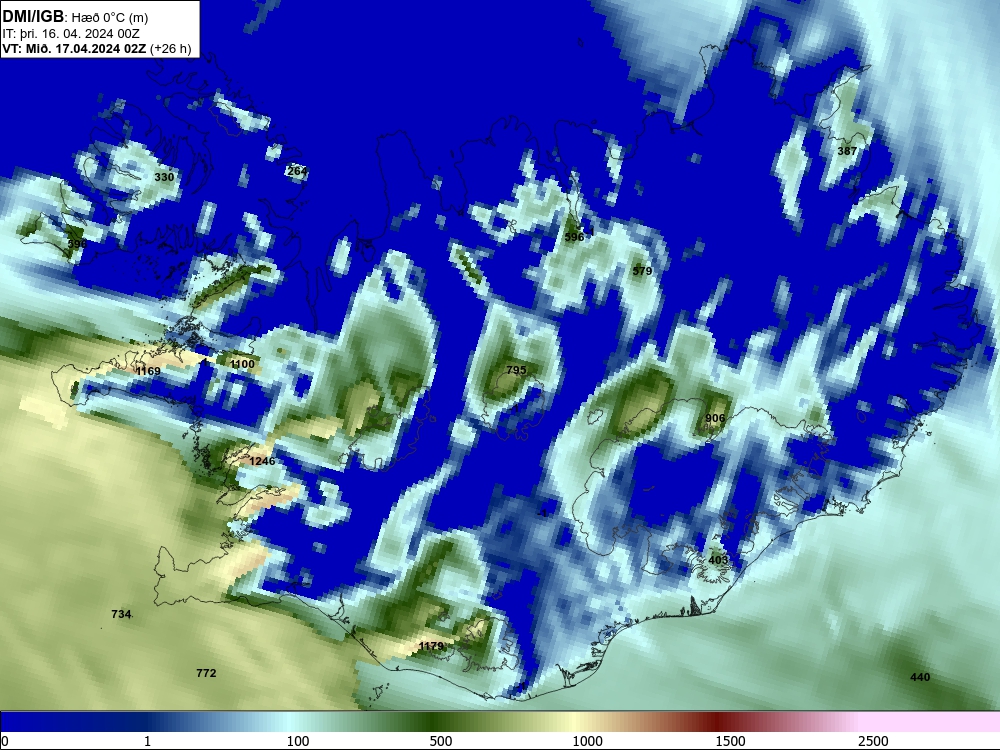
Task: Click the map value 1169
Action: [x=148, y=371]
